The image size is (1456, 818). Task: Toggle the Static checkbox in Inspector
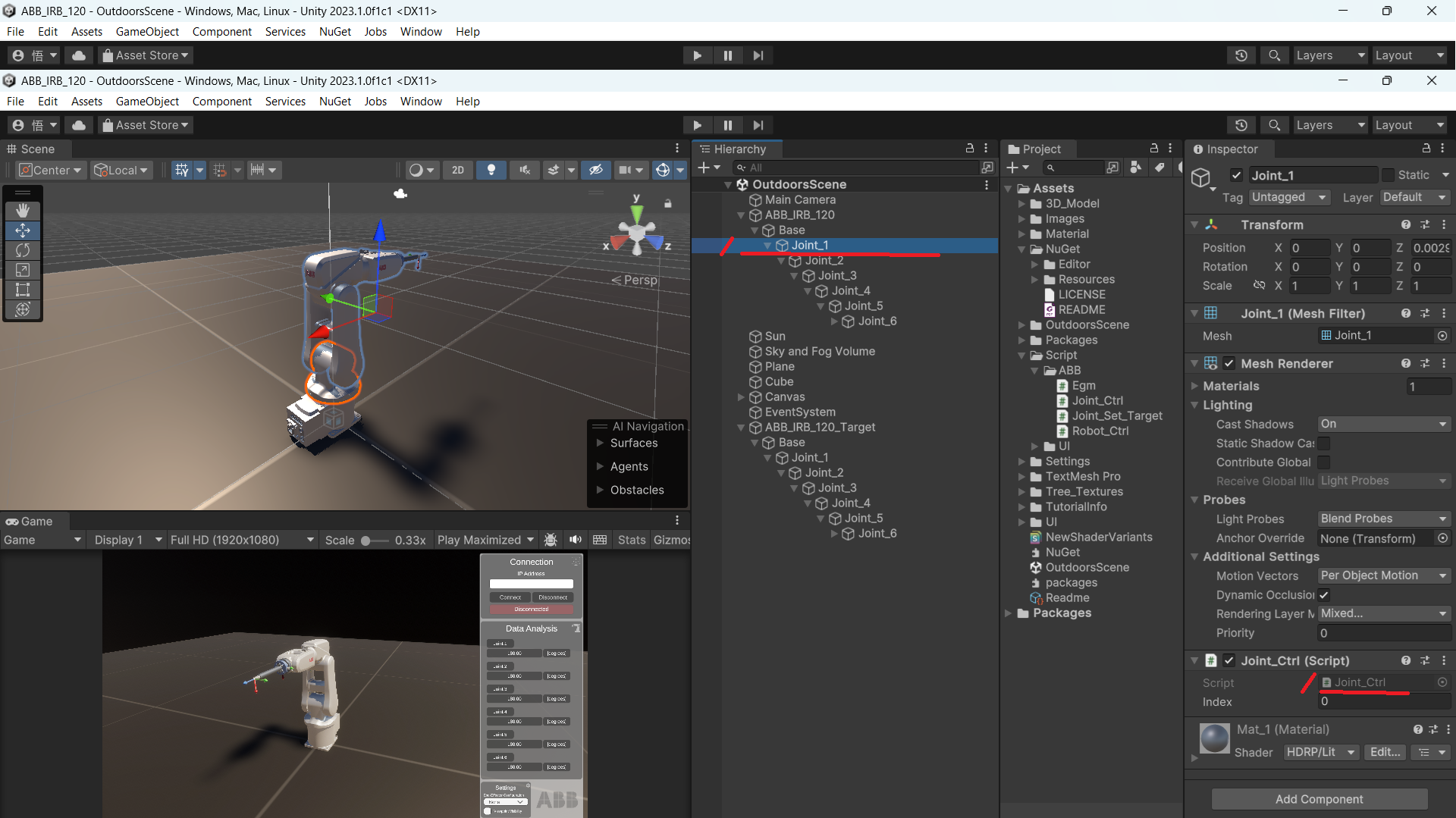[x=1388, y=175]
